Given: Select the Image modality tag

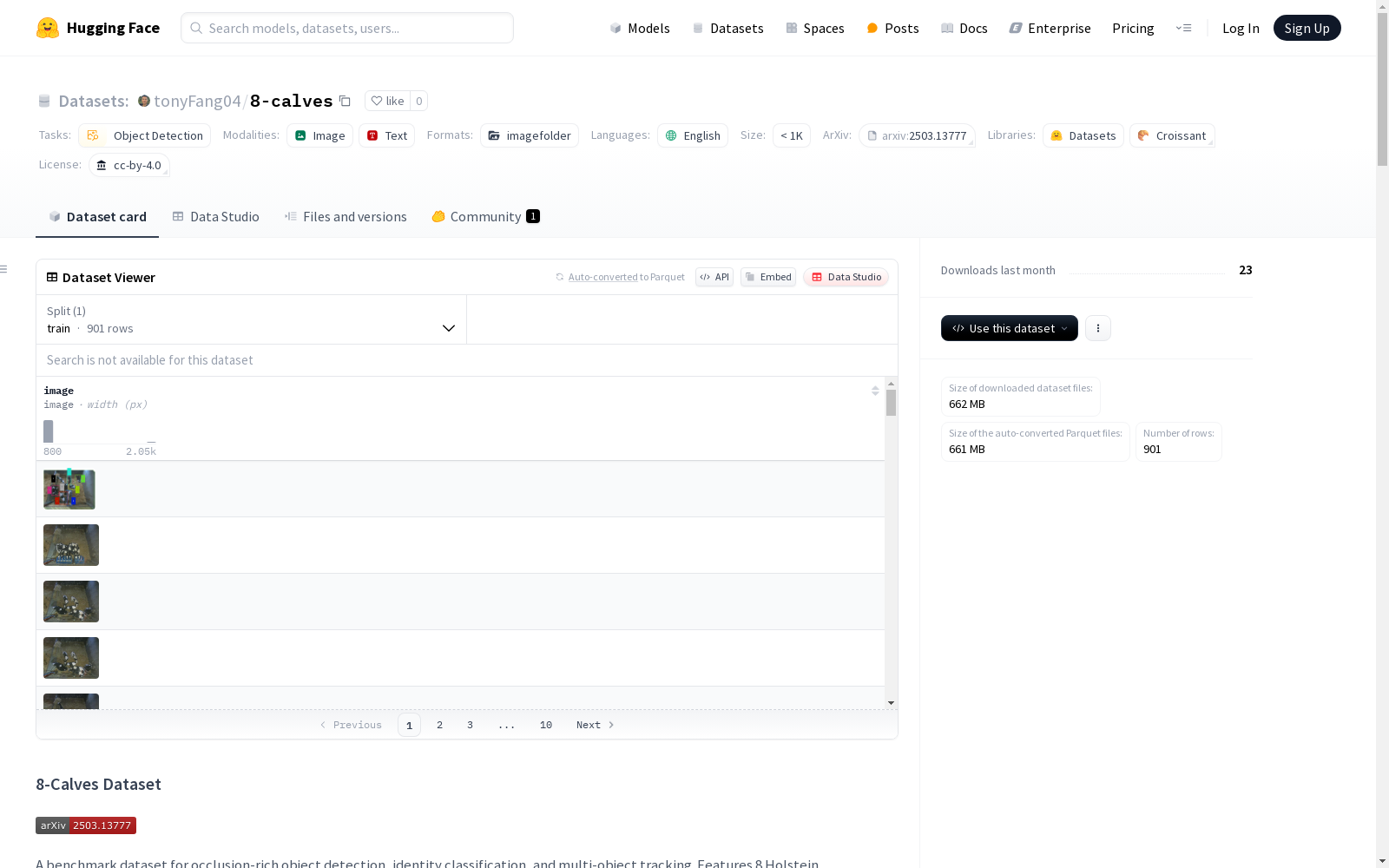Looking at the screenshot, I should click(x=319, y=135).
